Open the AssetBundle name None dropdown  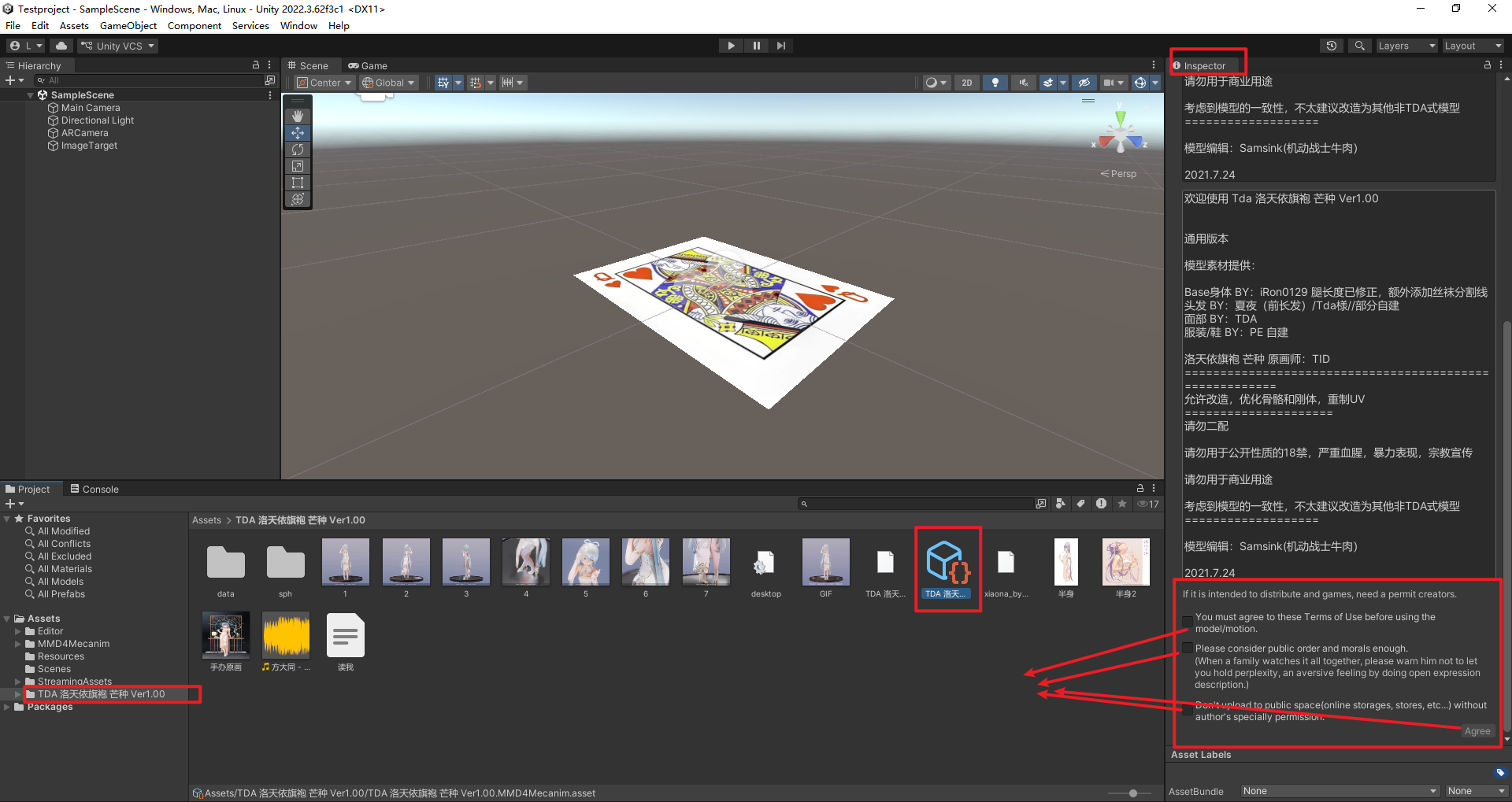coord(1340,791)
